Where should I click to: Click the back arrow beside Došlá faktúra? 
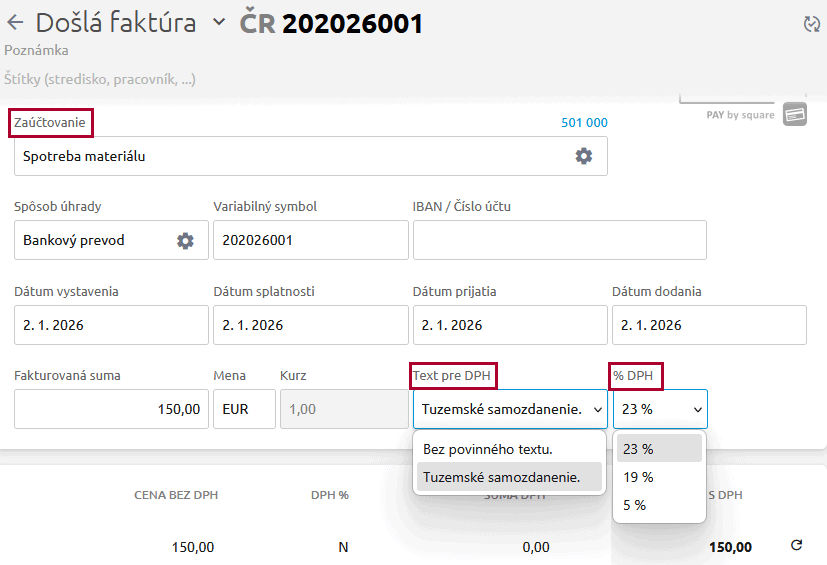click(15, 23)
